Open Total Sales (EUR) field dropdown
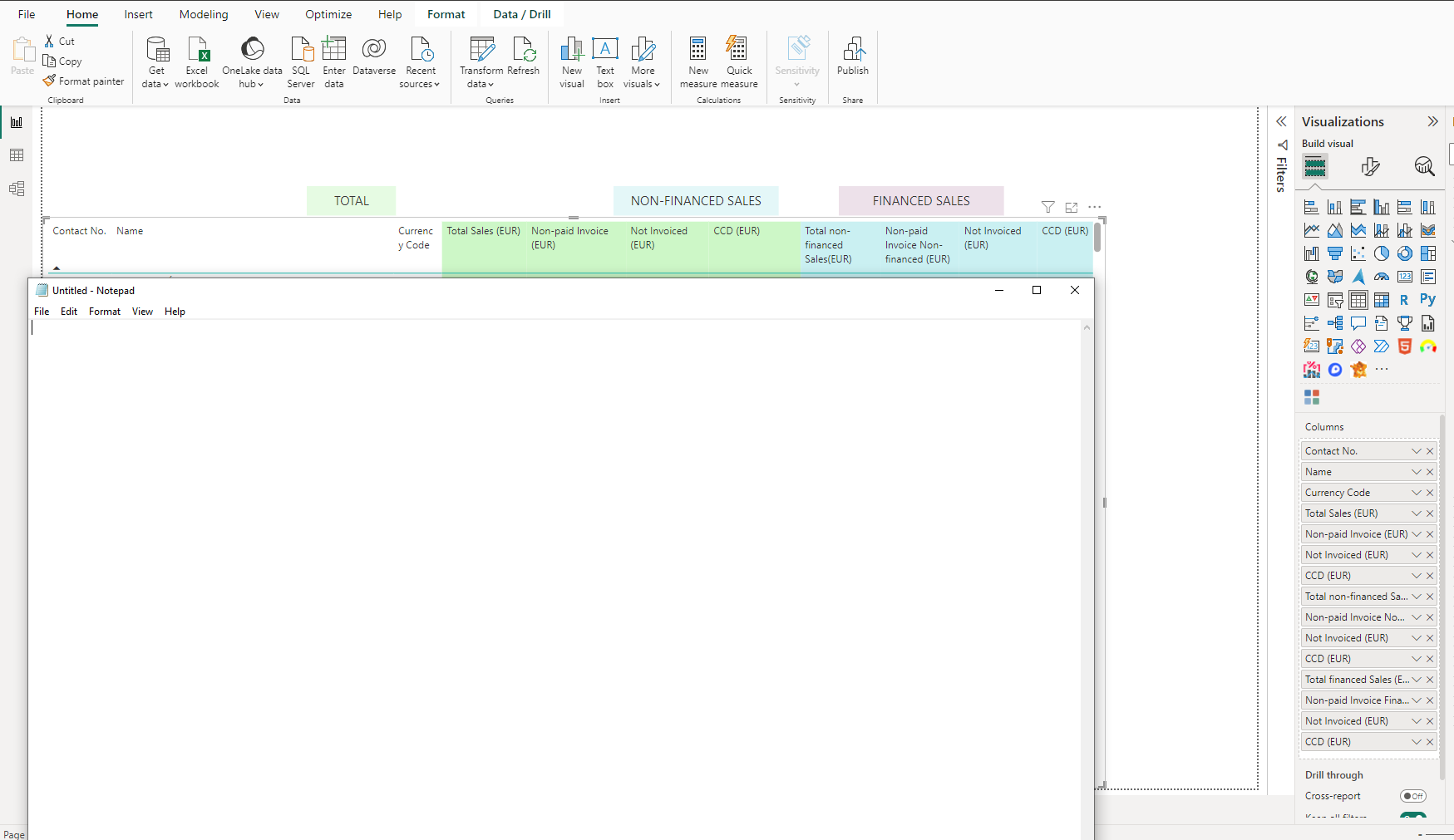Screen dimensions: 1454x840 pyautogui.click(x=1417, y=513)
